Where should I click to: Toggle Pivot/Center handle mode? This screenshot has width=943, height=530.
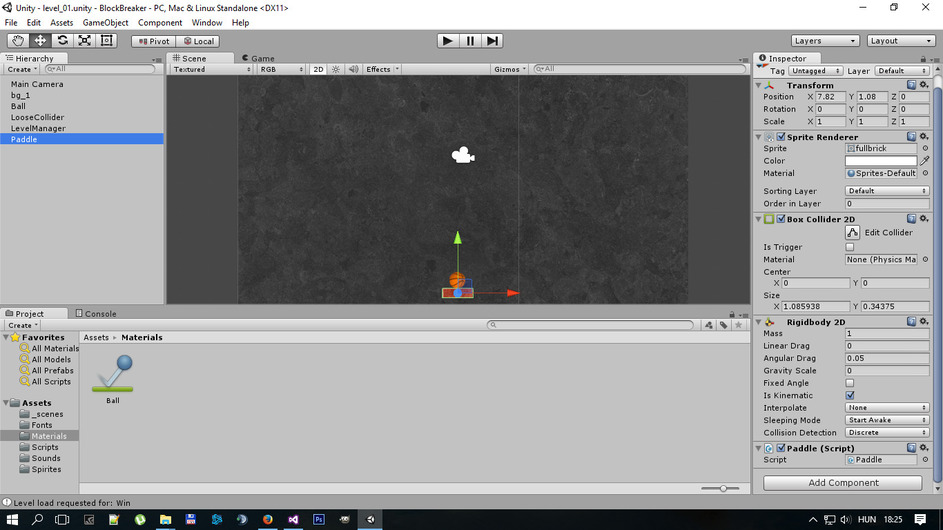[x=153, y=41]
